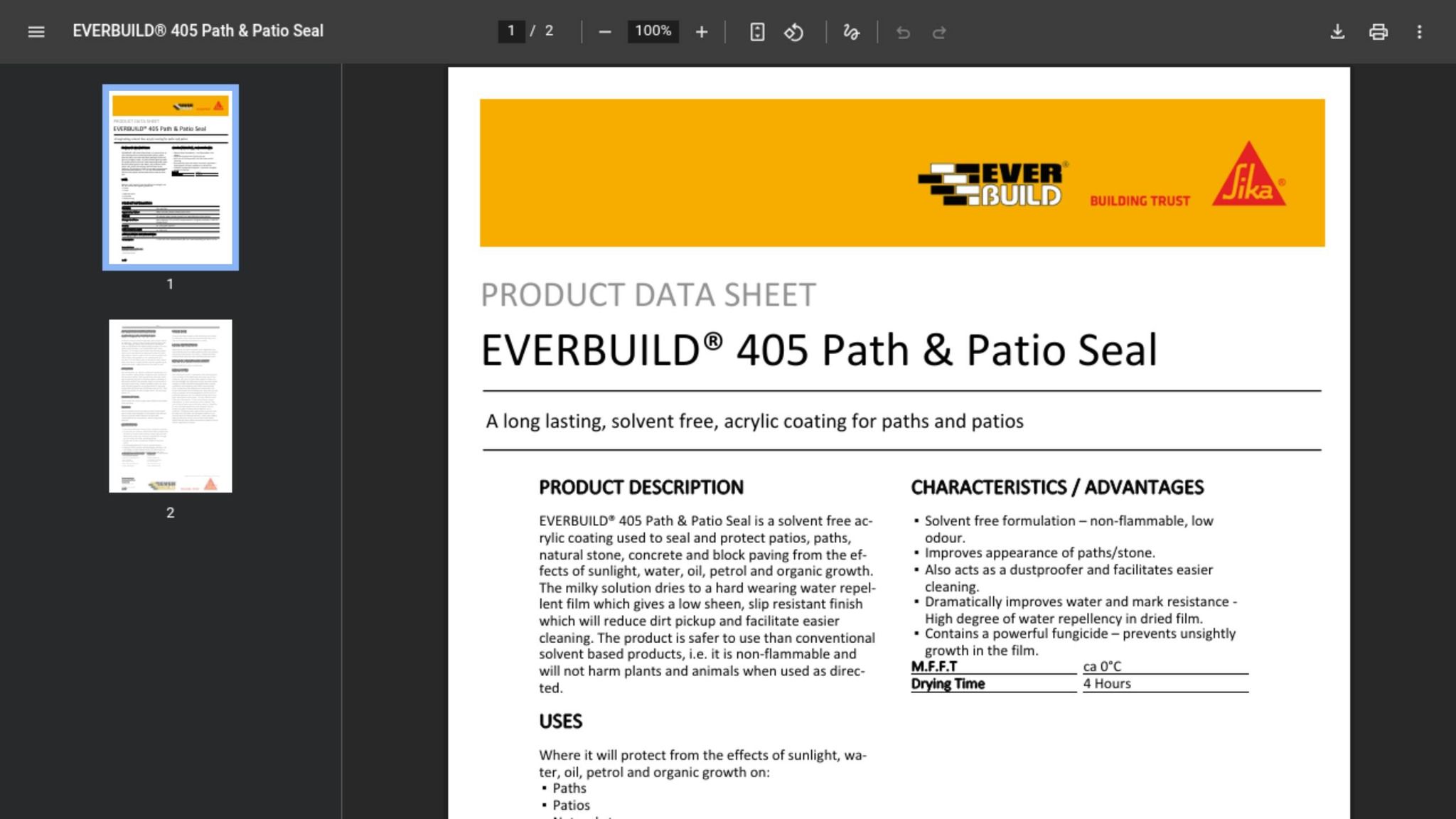Click the large EVERBUILD 405 page heading
Screen dimensions: 1456x819
click(819, 350)
